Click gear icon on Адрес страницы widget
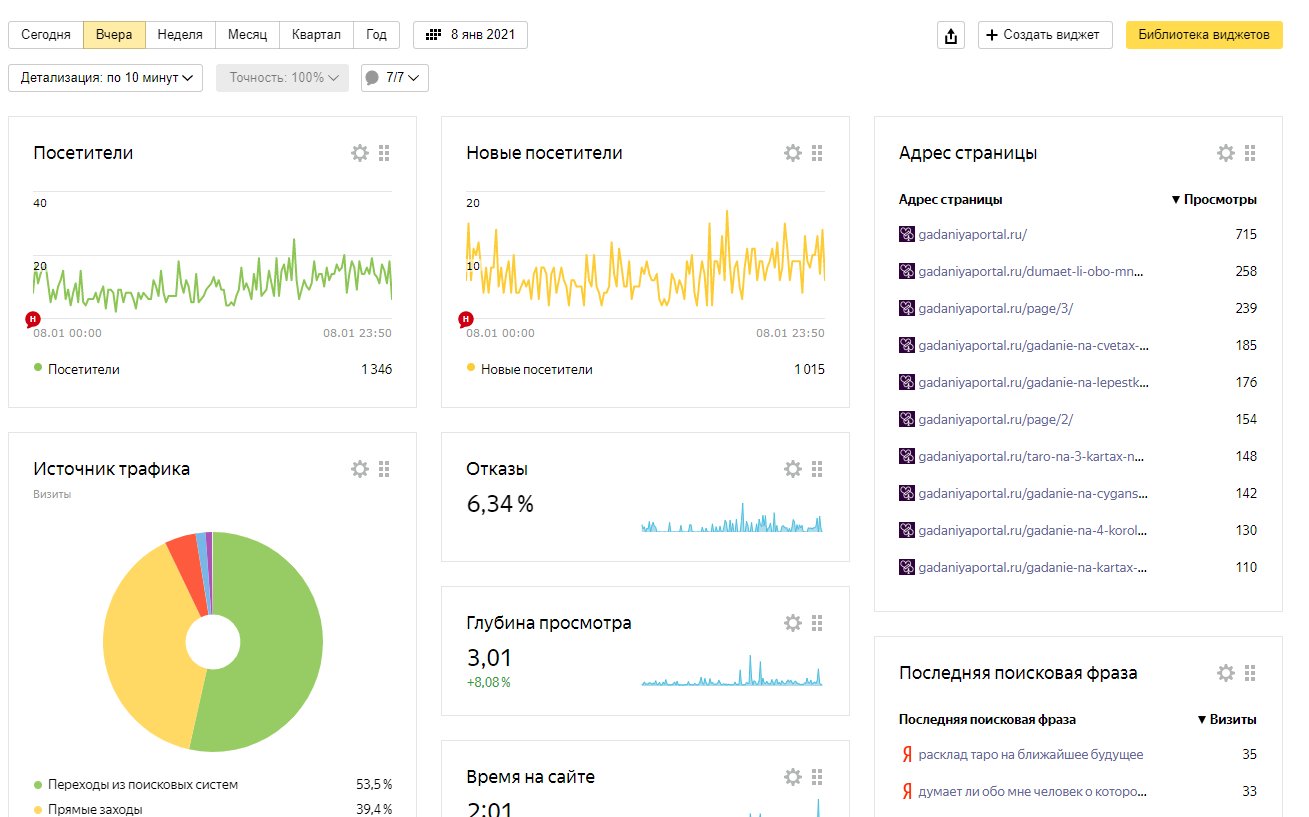 [x=1226, y=153]
